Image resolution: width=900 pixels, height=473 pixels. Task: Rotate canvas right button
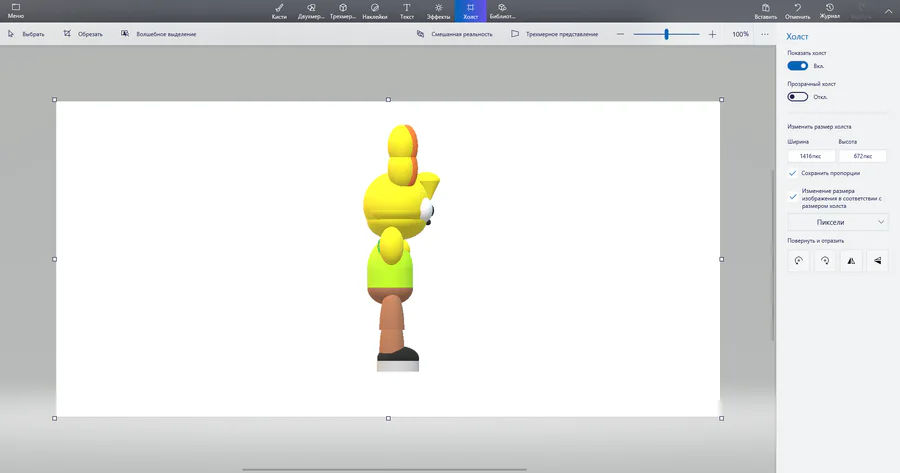coord(825,261)
